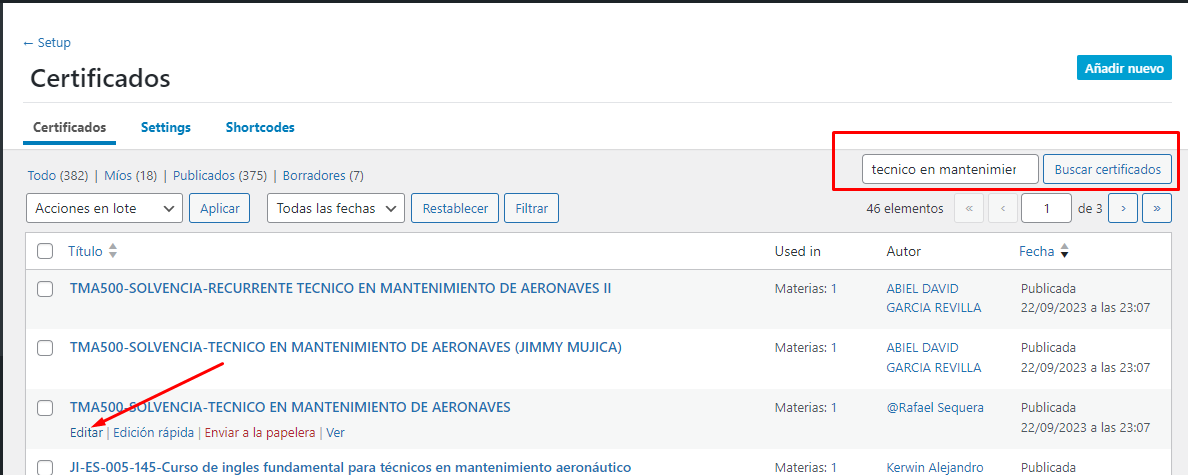Screen dimensions: 1188x475
Task: Sort by Fecha using sort arrows
Action: tap(1065, 251)
